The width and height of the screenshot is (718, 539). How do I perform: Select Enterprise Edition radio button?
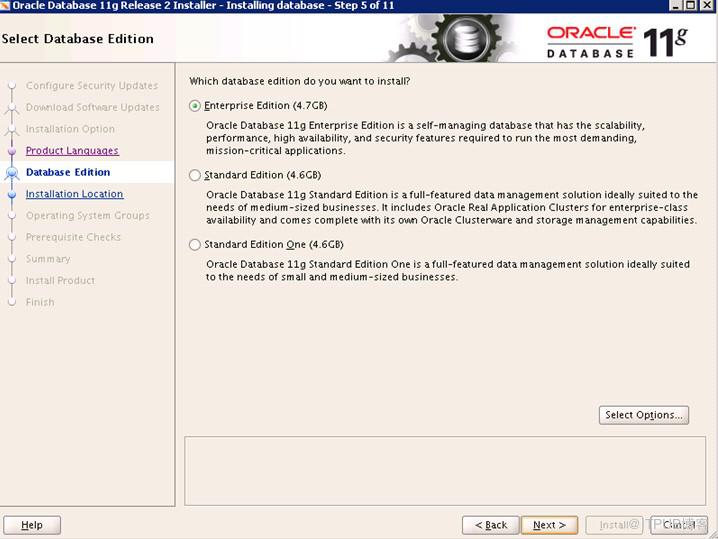click(195, 106)
